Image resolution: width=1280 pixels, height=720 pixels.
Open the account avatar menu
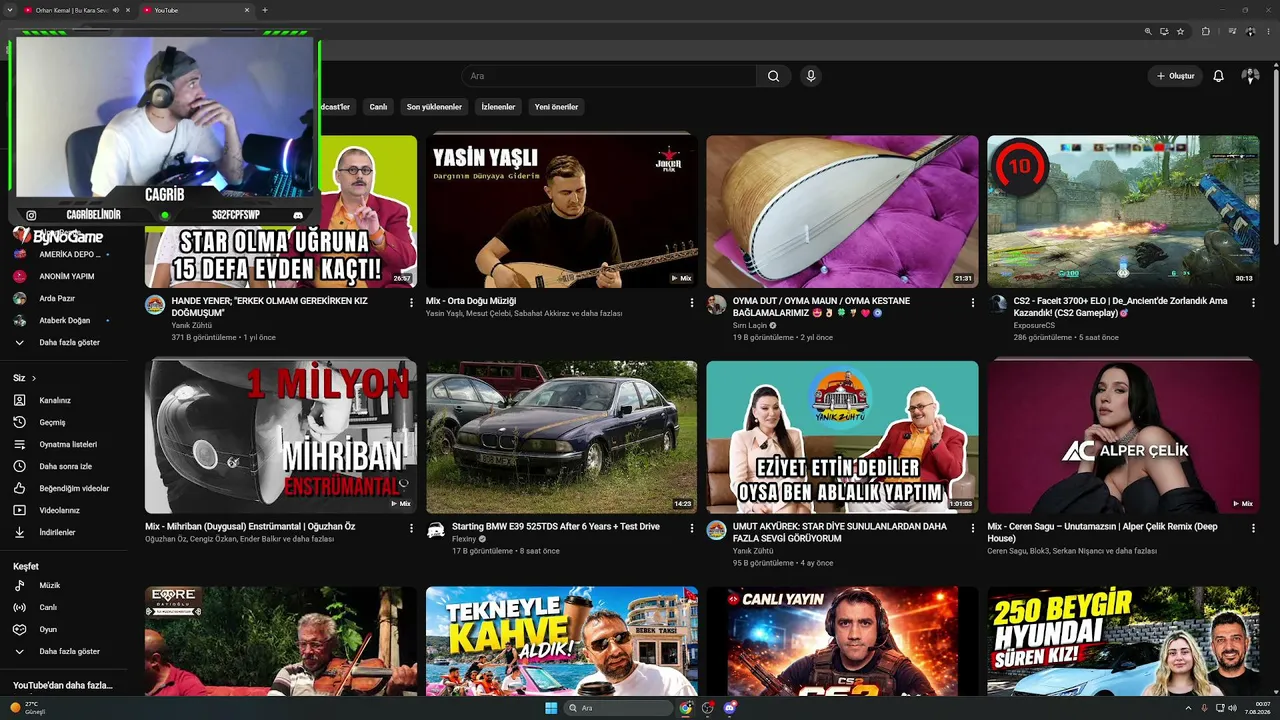click(x=1250, y=76)
